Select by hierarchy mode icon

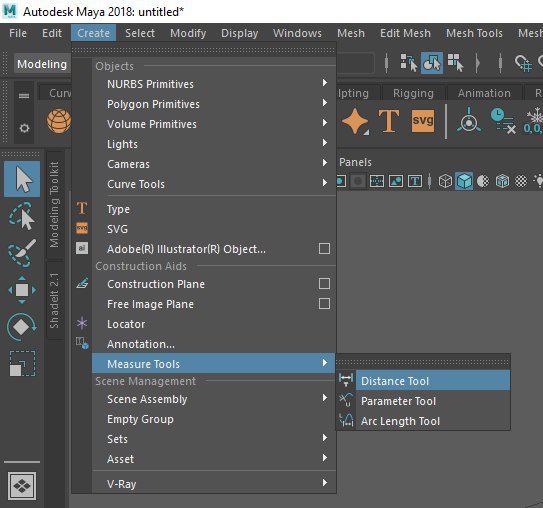pyautogui.click(x=409, y=63)
